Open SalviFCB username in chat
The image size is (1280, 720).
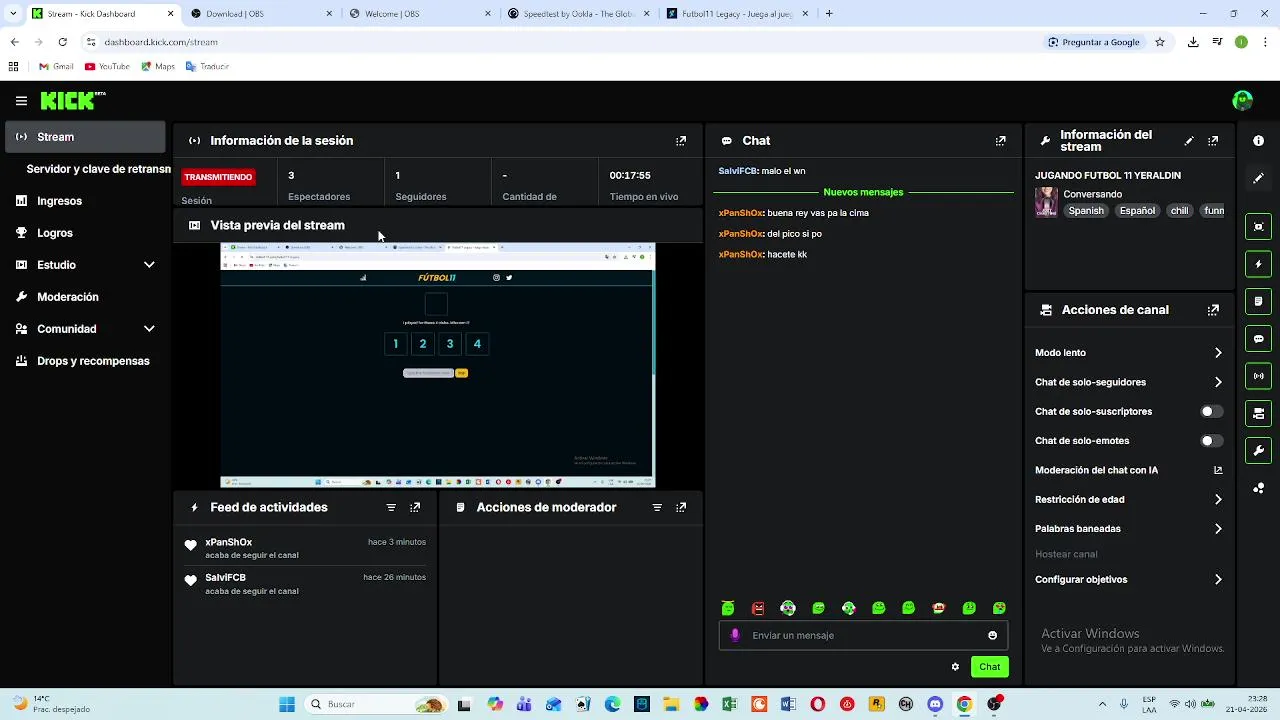pyautogui.click(x=737, y=171)
